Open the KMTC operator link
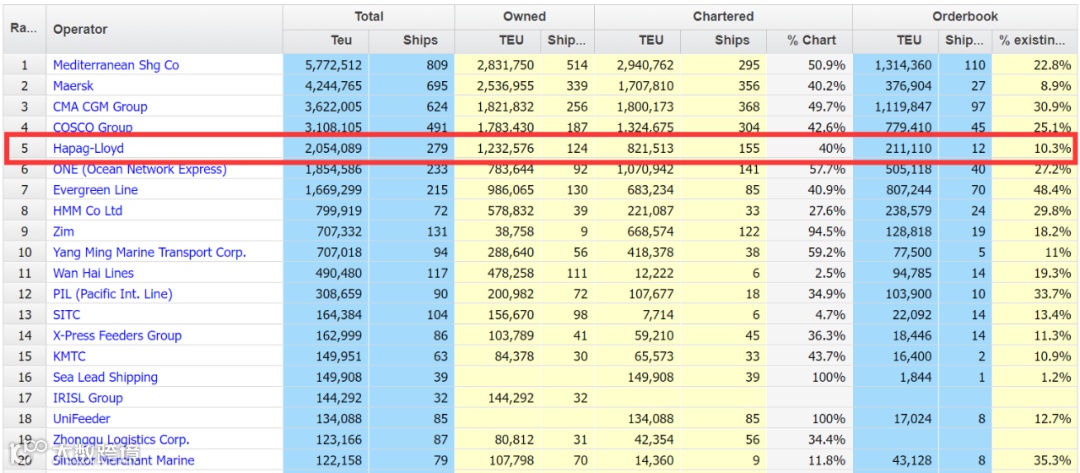The height and width of the screenshot is (473, 1080). tap(70, 357)
